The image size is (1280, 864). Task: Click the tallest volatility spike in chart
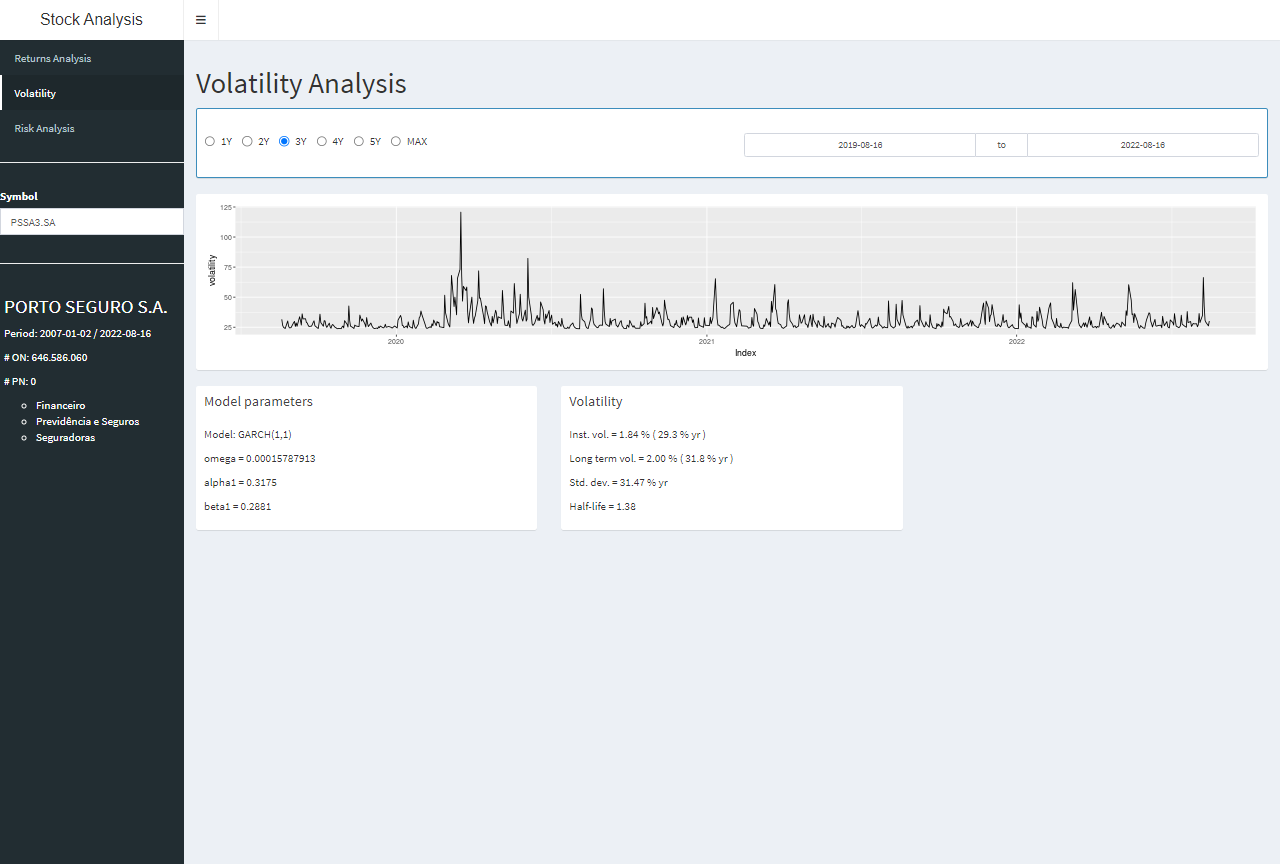tap(460, 216)
